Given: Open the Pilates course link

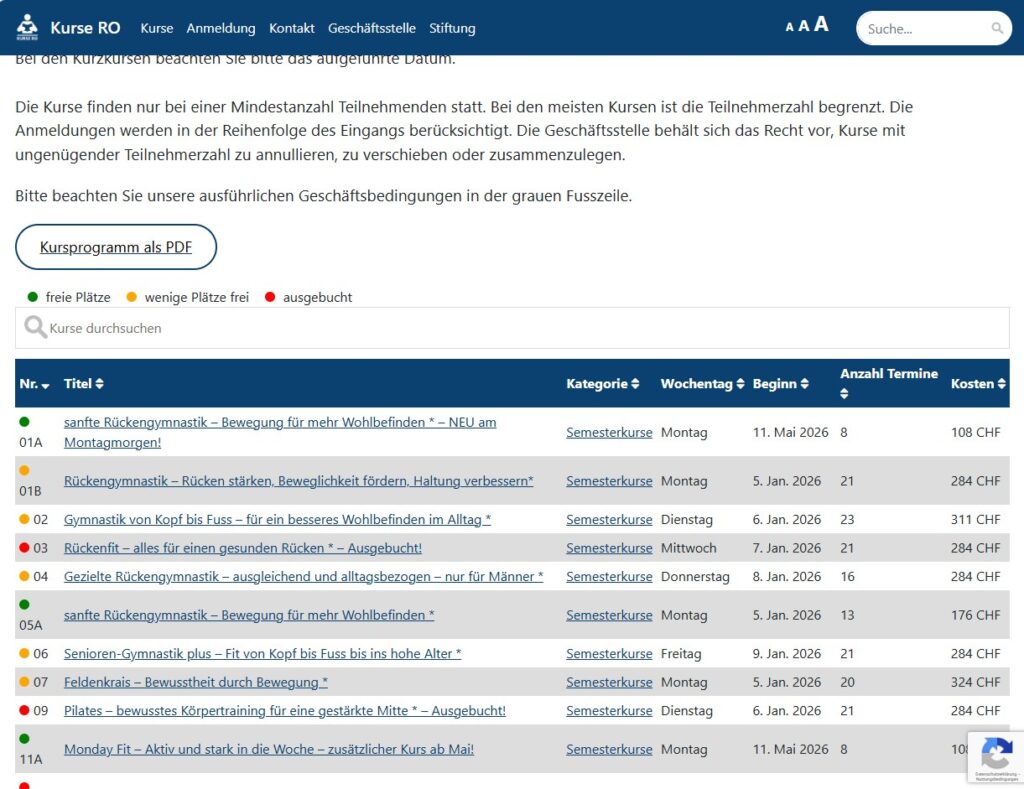Looking at the screenshot, I should click(284, 711).
